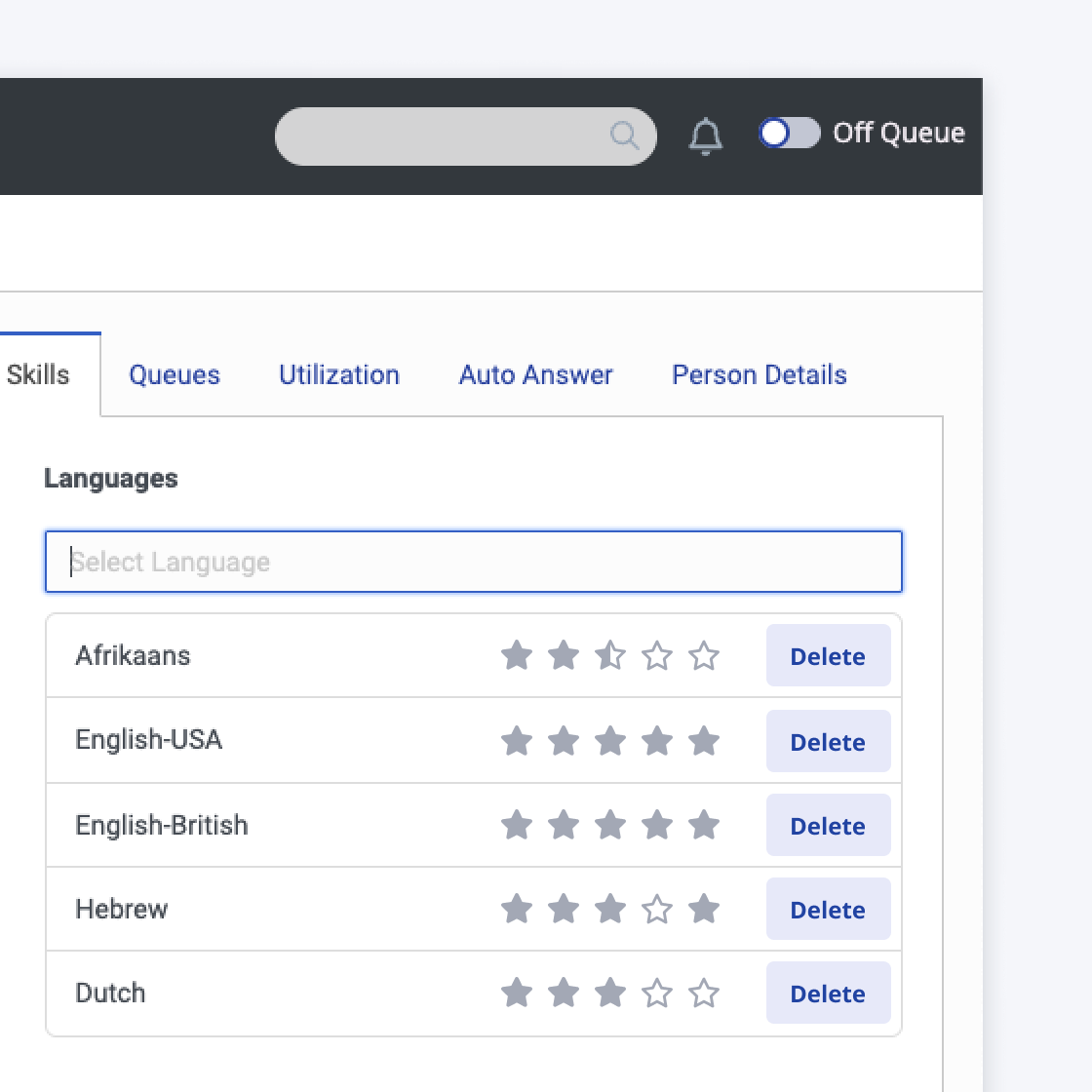Set Afrikaans rating to five stars
This screenshot has width=1092, height=1092.
703,656
